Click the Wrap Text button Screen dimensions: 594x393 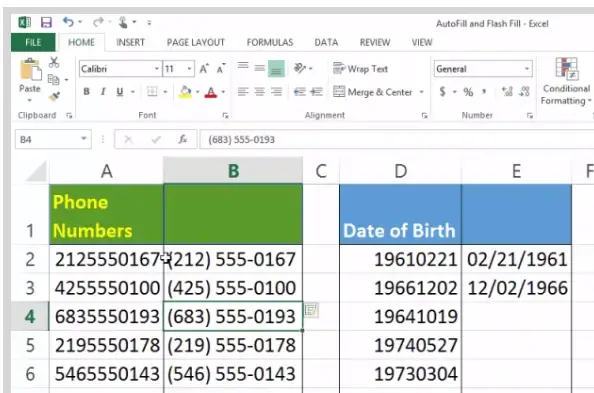coord(360,69)
